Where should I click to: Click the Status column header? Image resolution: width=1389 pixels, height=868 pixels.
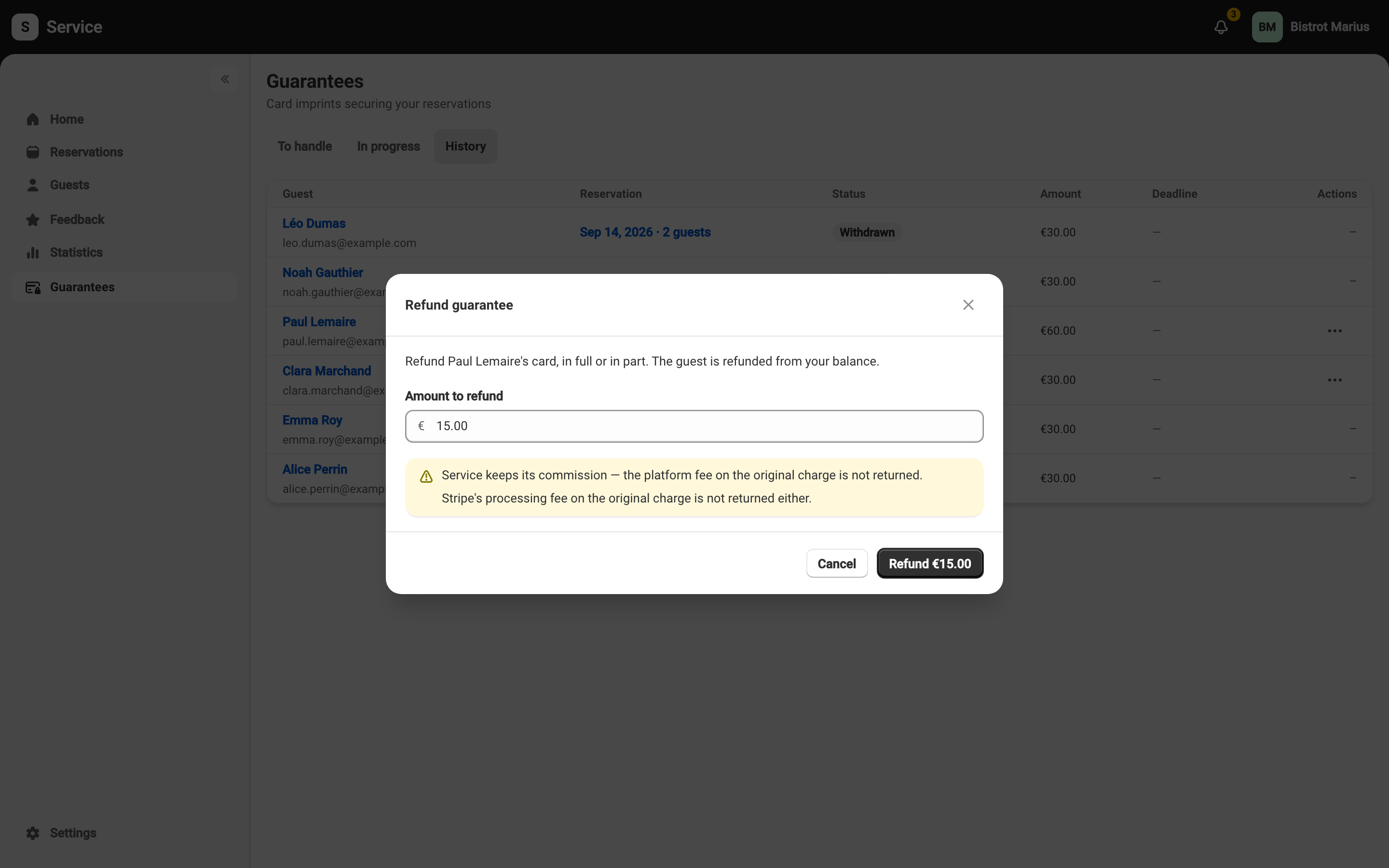(x=848, y=194)
